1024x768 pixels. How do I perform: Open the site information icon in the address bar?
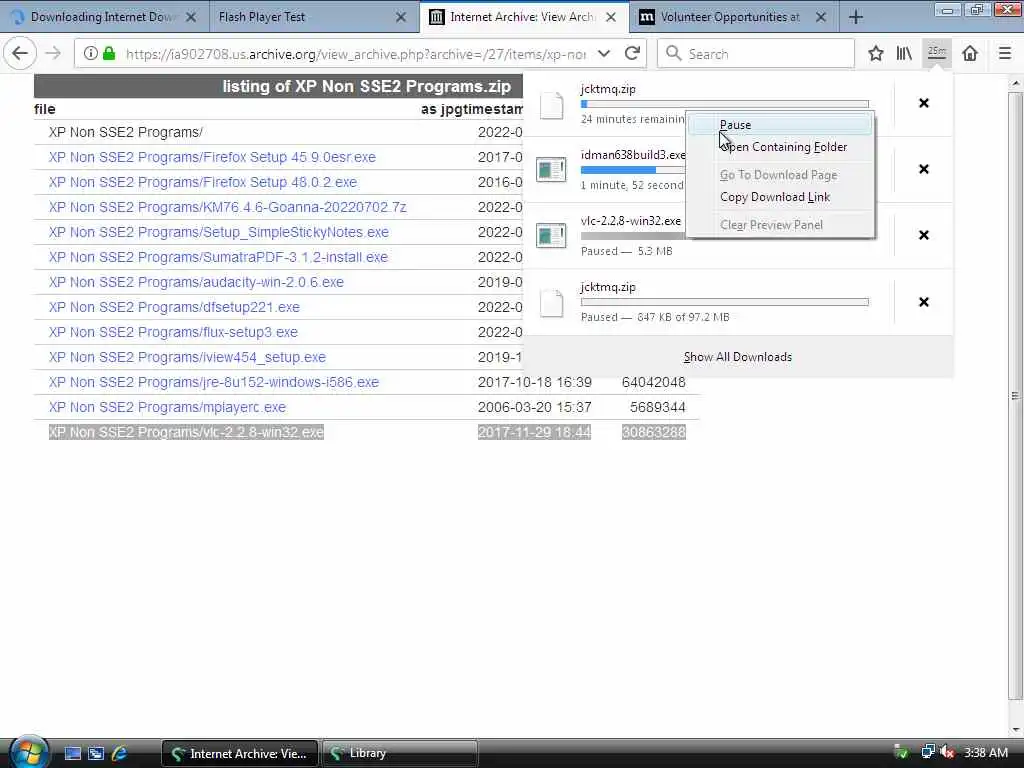(x=90, y=54)
